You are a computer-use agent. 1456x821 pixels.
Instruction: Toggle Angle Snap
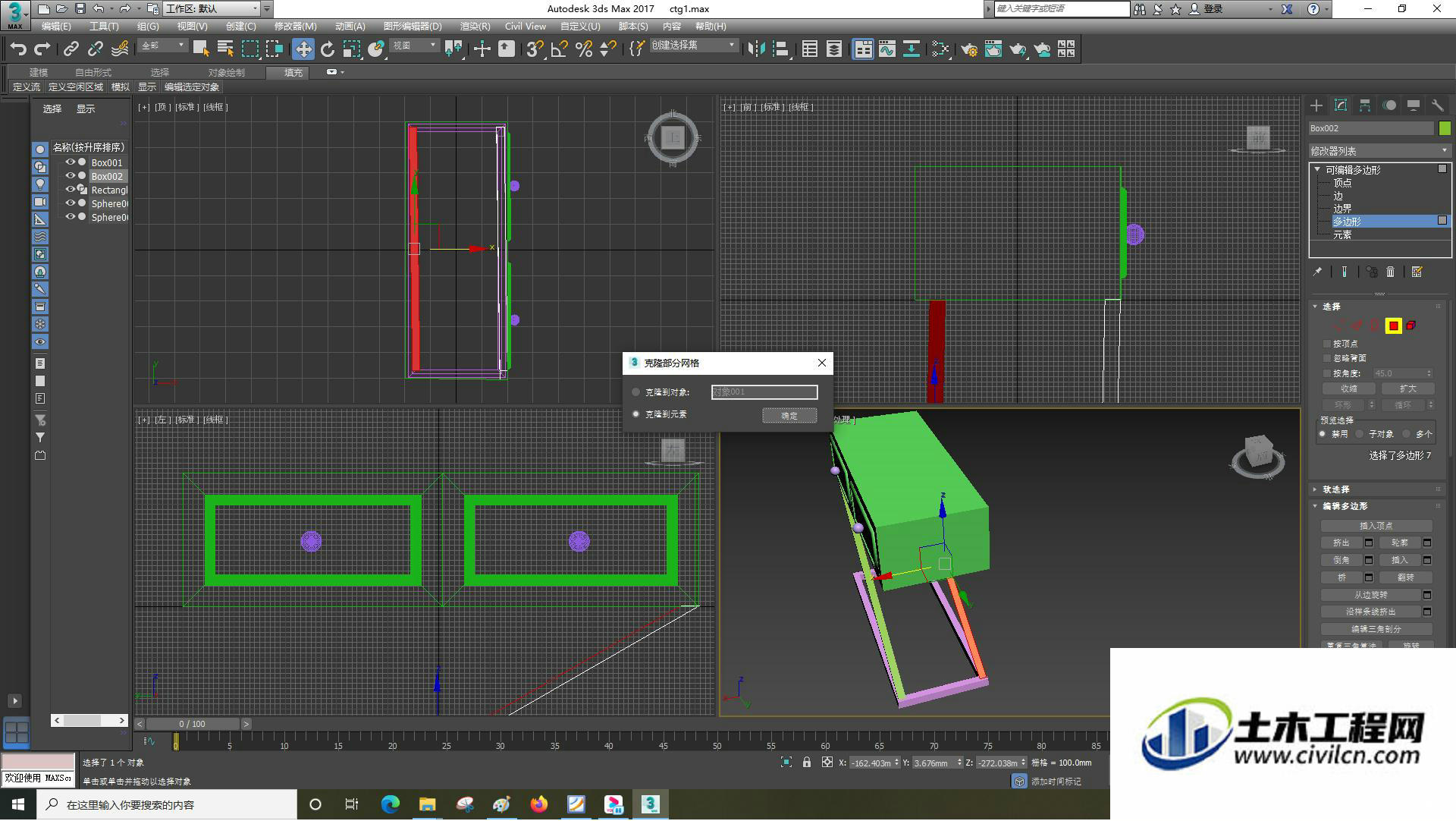point(560,49)
